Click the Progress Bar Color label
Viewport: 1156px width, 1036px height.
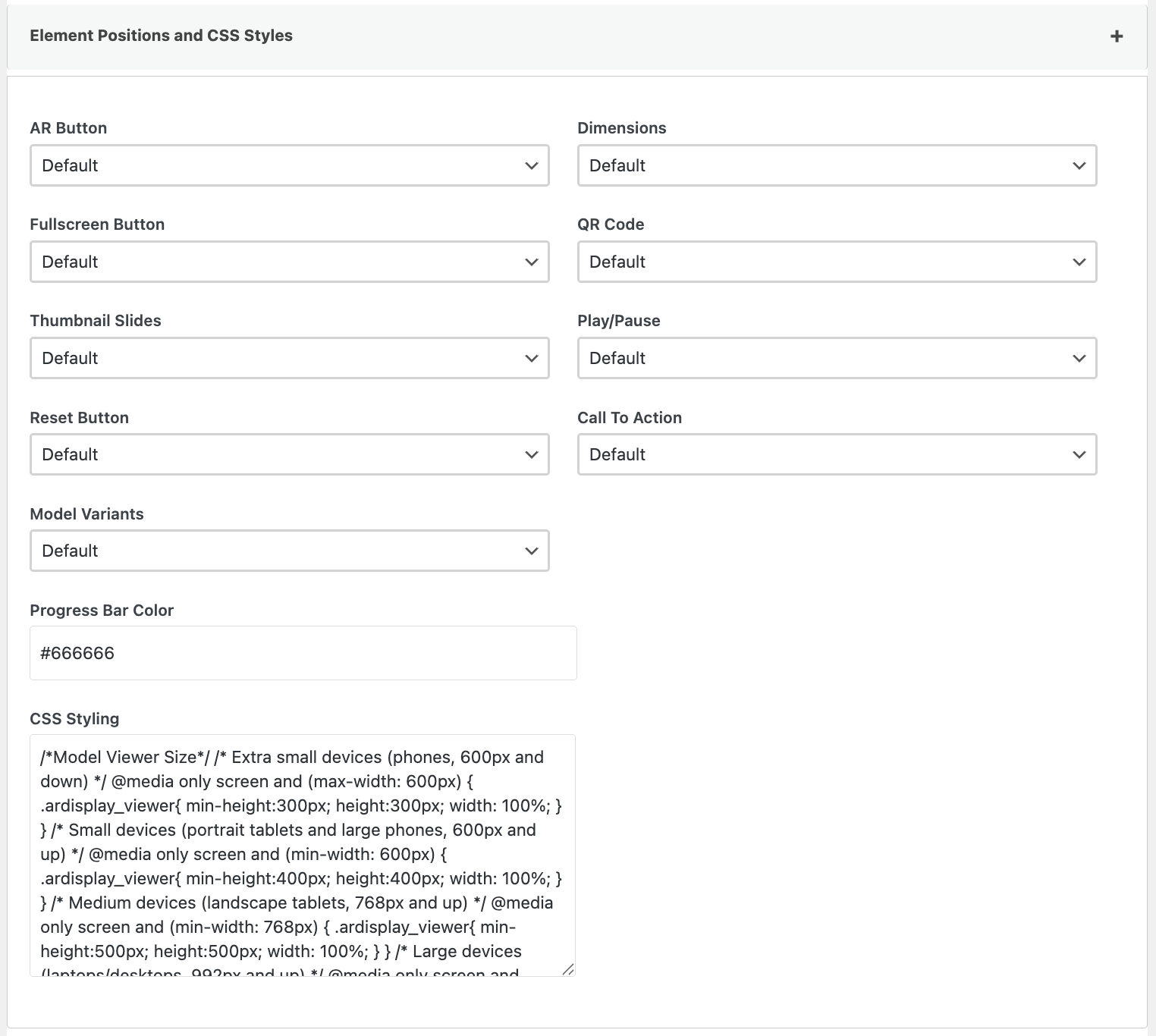click(x=102, y=611)
